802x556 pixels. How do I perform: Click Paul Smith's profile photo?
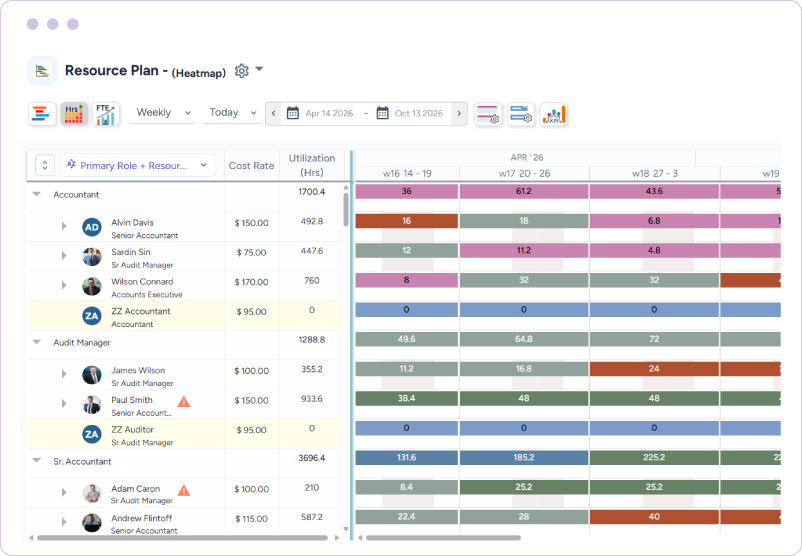click(x=92, y=405)
